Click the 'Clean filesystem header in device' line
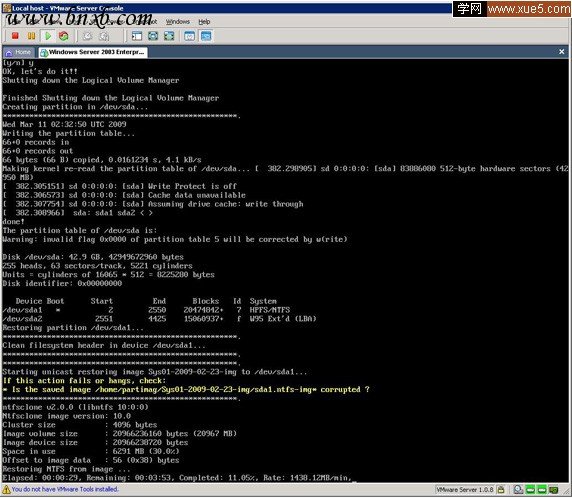Screen dimensions: 572x498 (x=104, y=345)
